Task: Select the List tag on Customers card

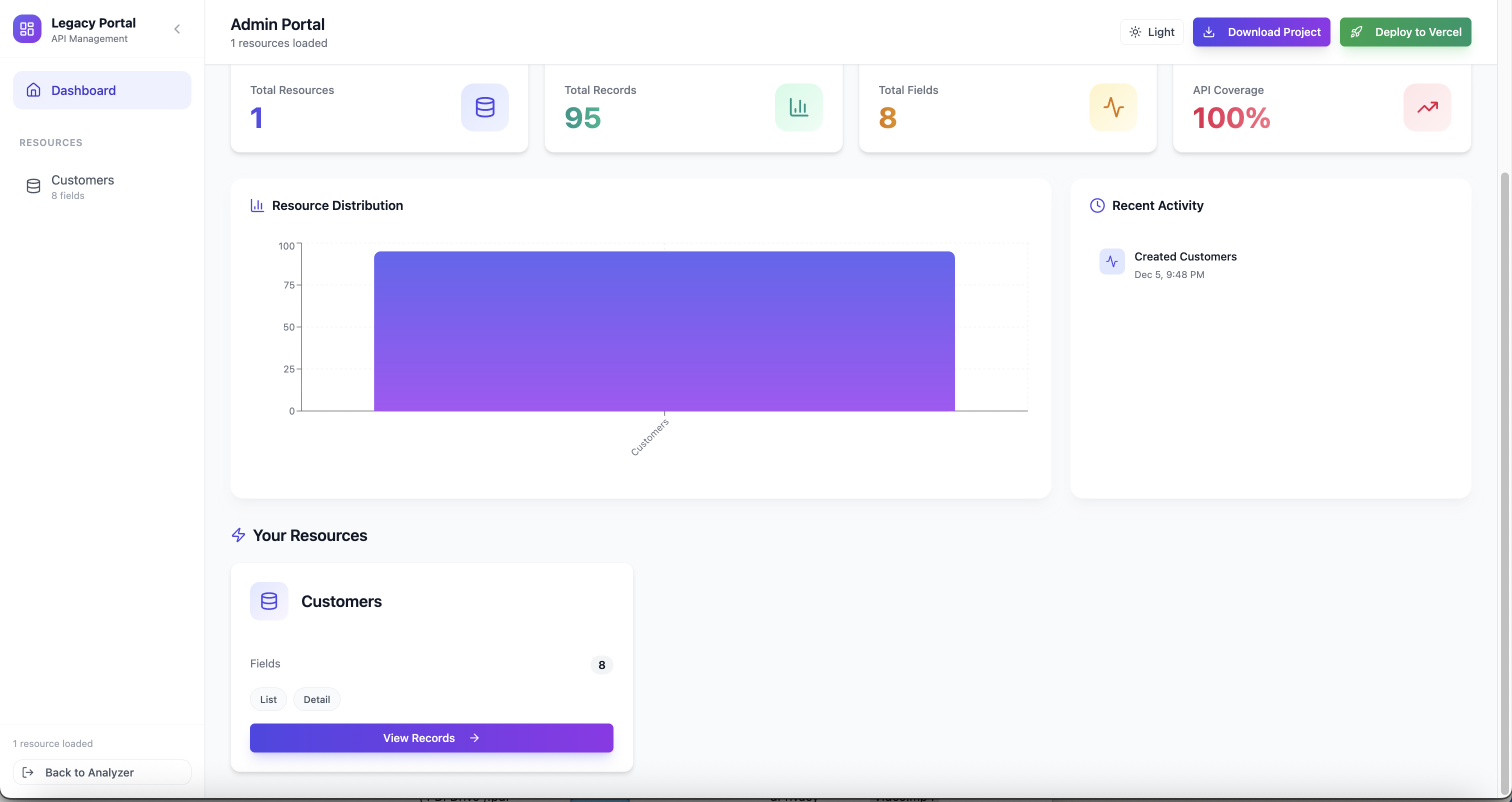Action: (x=268, y=699)
